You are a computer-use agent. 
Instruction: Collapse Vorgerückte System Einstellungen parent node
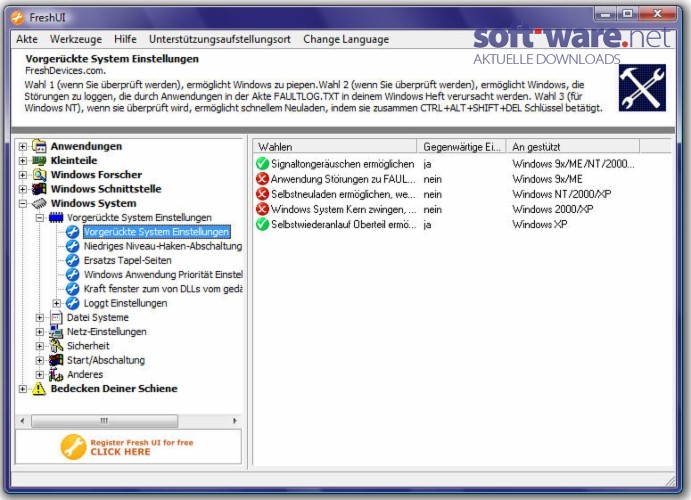(40, 218)
